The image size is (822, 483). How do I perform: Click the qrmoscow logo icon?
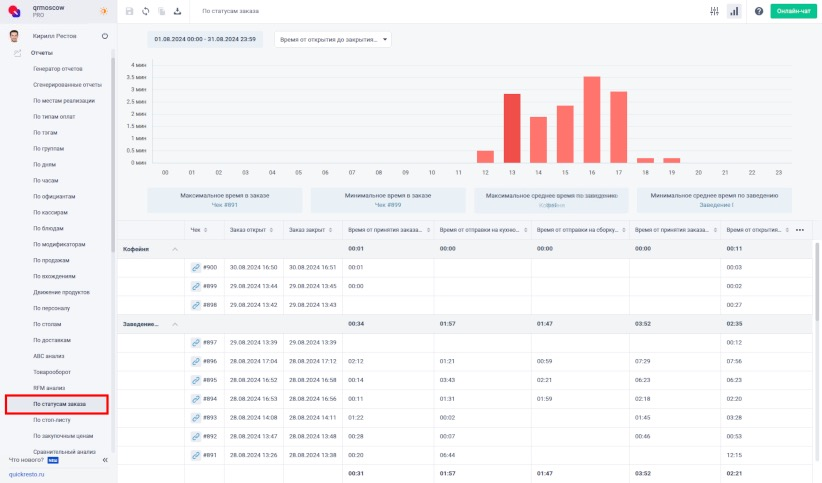coord(15,10)
